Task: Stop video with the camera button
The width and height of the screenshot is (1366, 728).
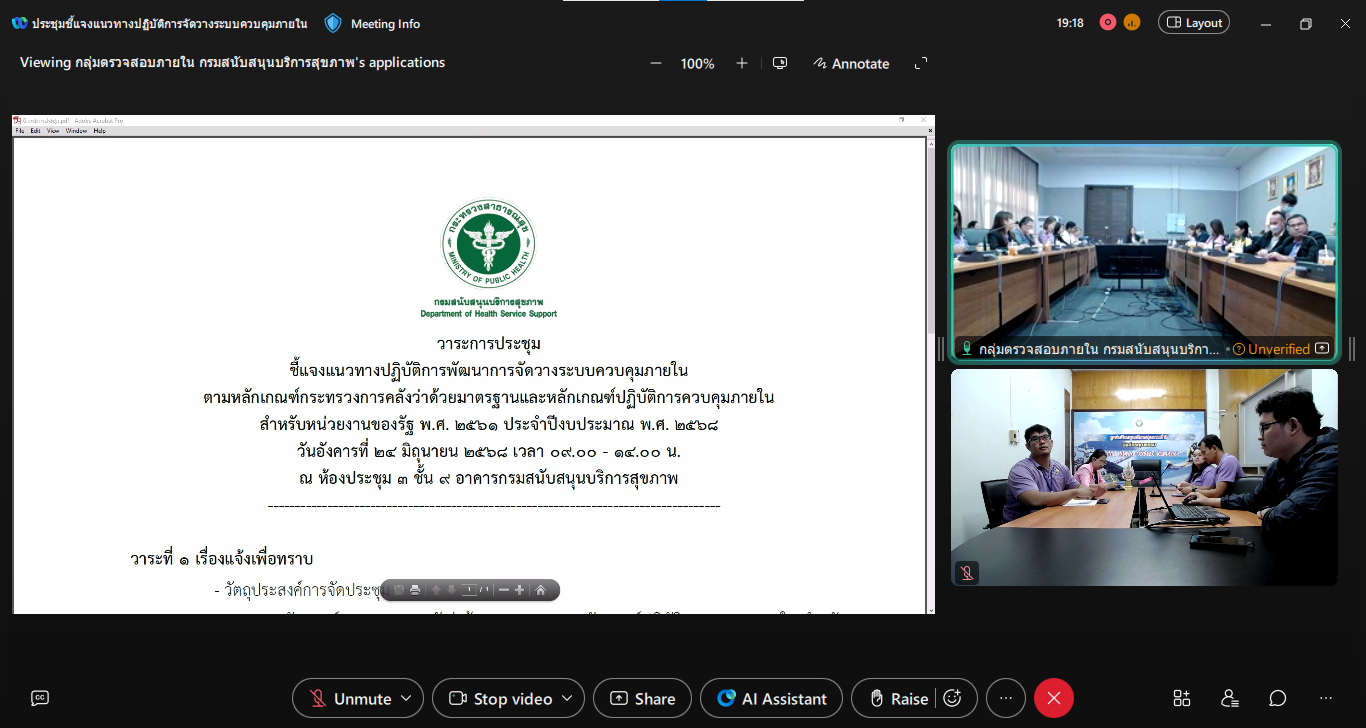Action: coord(502,698)
